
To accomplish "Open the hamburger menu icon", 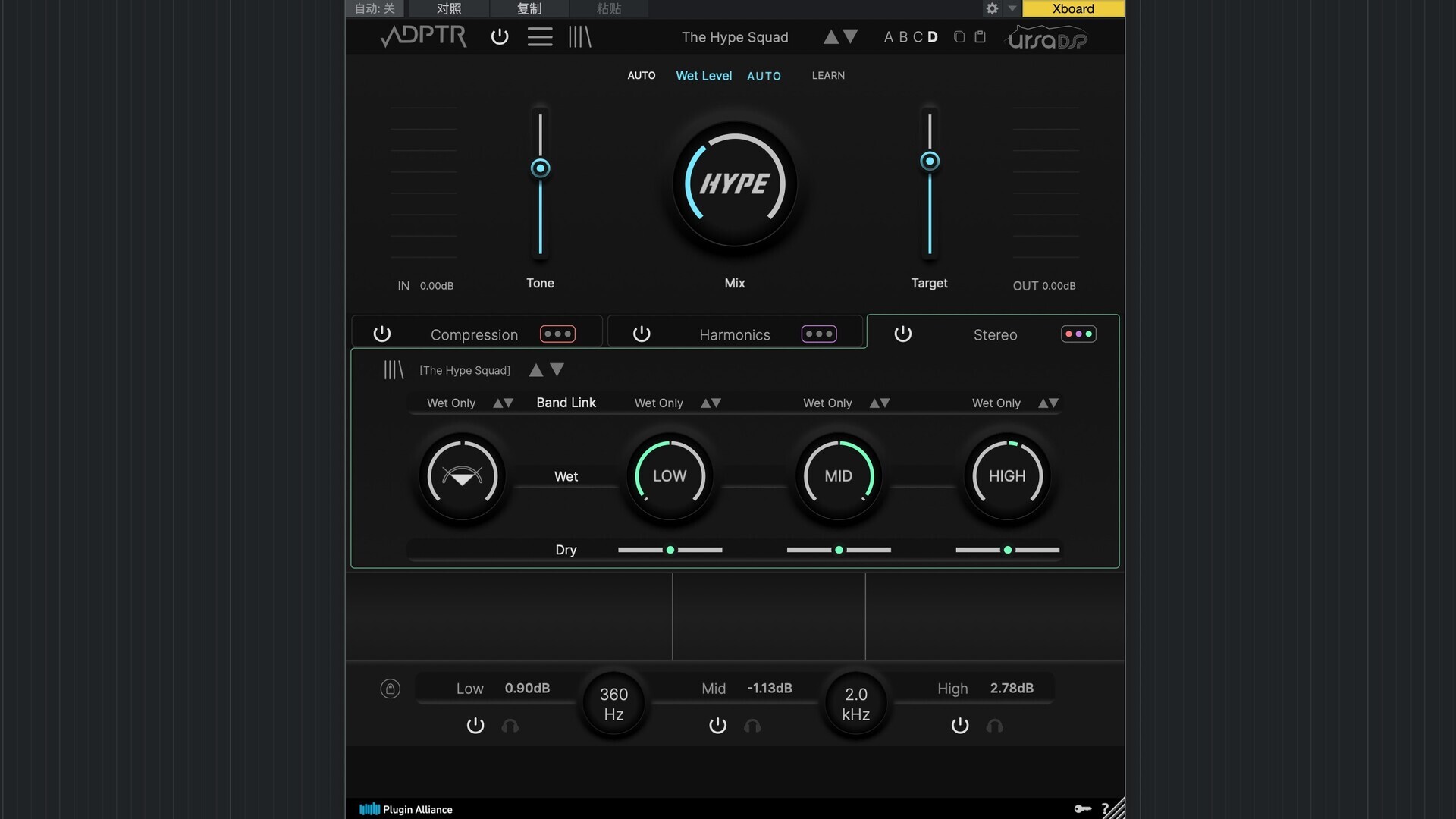I will [540, 36].
